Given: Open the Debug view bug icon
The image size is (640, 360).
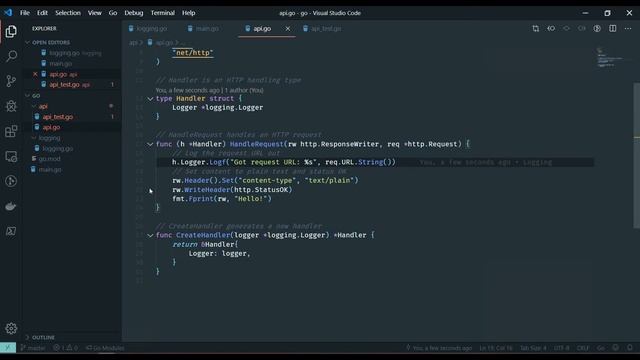Looking at the screenshot, I should click(x=11, y=106).
